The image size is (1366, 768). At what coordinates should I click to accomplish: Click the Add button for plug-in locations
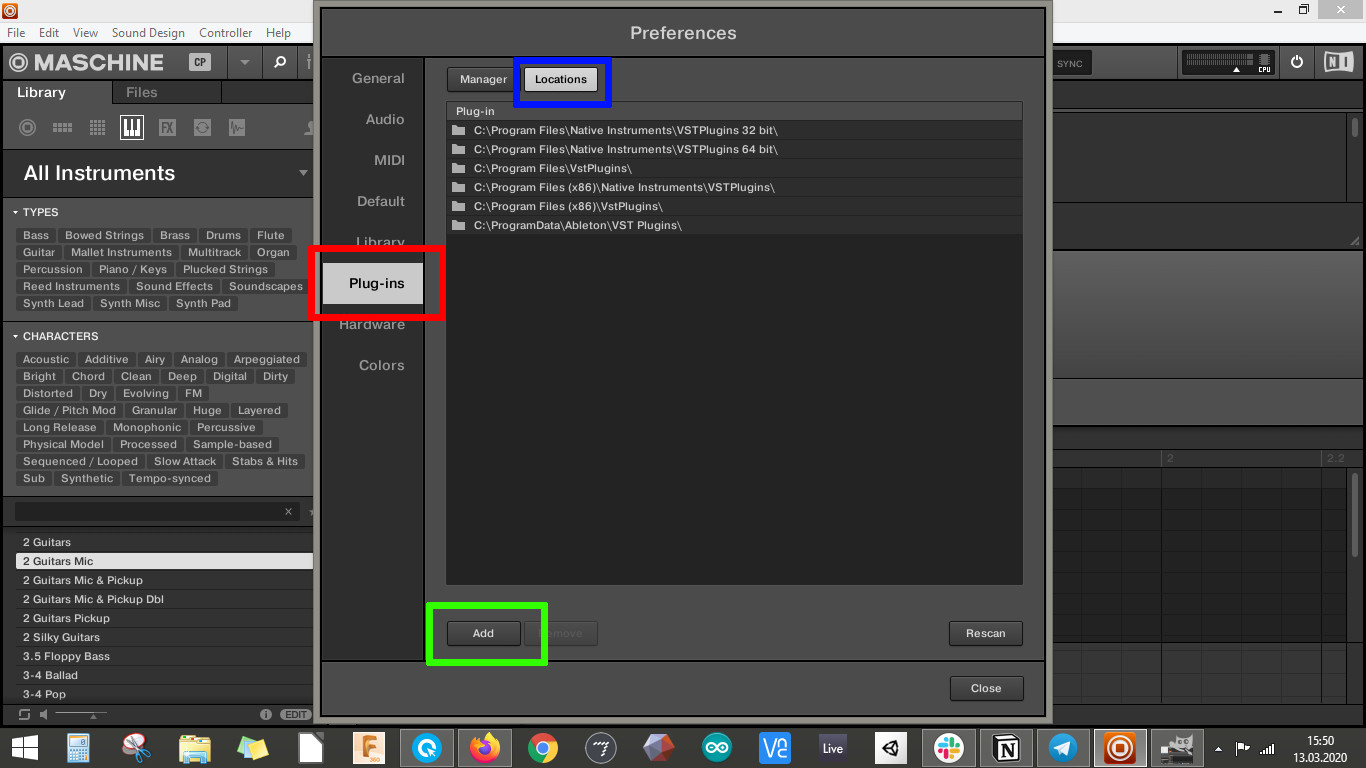483,633
